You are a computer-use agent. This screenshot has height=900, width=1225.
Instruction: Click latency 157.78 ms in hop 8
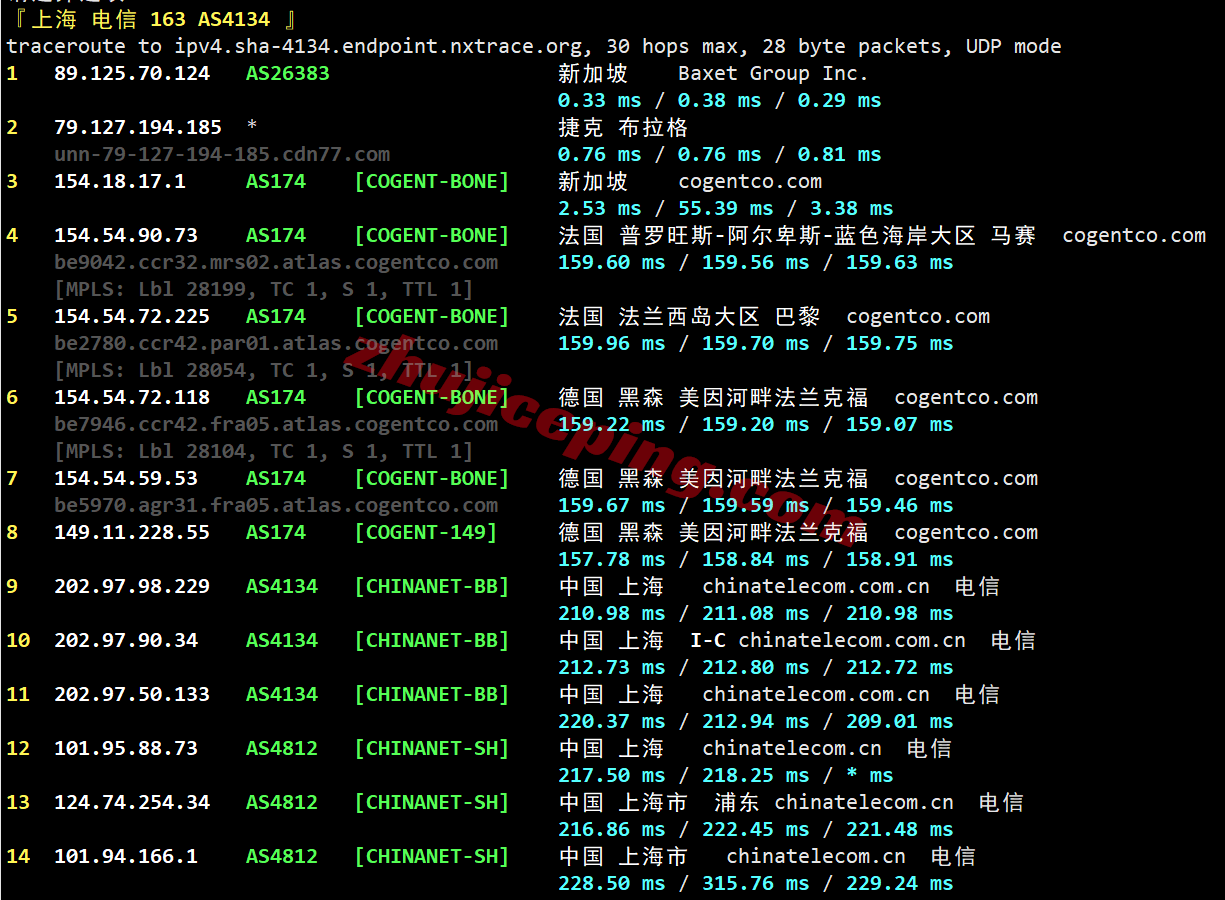pyautogui.click(x=611, y=559)
